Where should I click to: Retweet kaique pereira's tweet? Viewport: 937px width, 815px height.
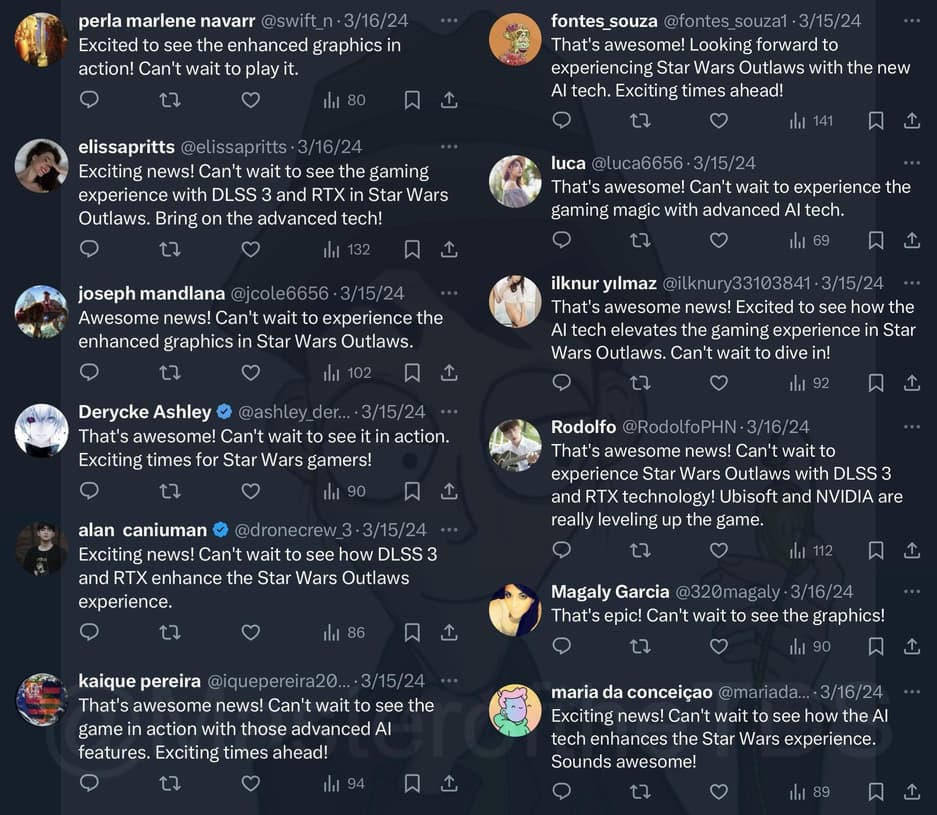(x=170, y=783)
